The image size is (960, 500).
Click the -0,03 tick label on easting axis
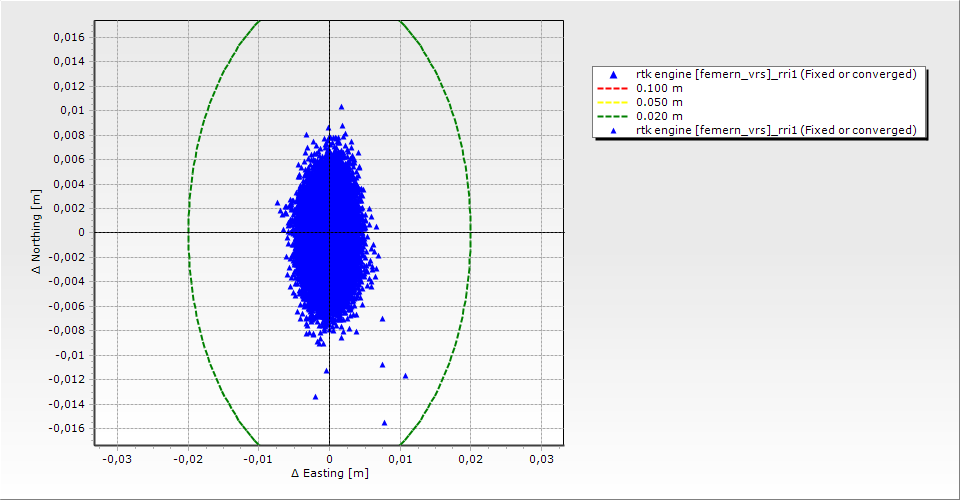[x=117, y=459]
